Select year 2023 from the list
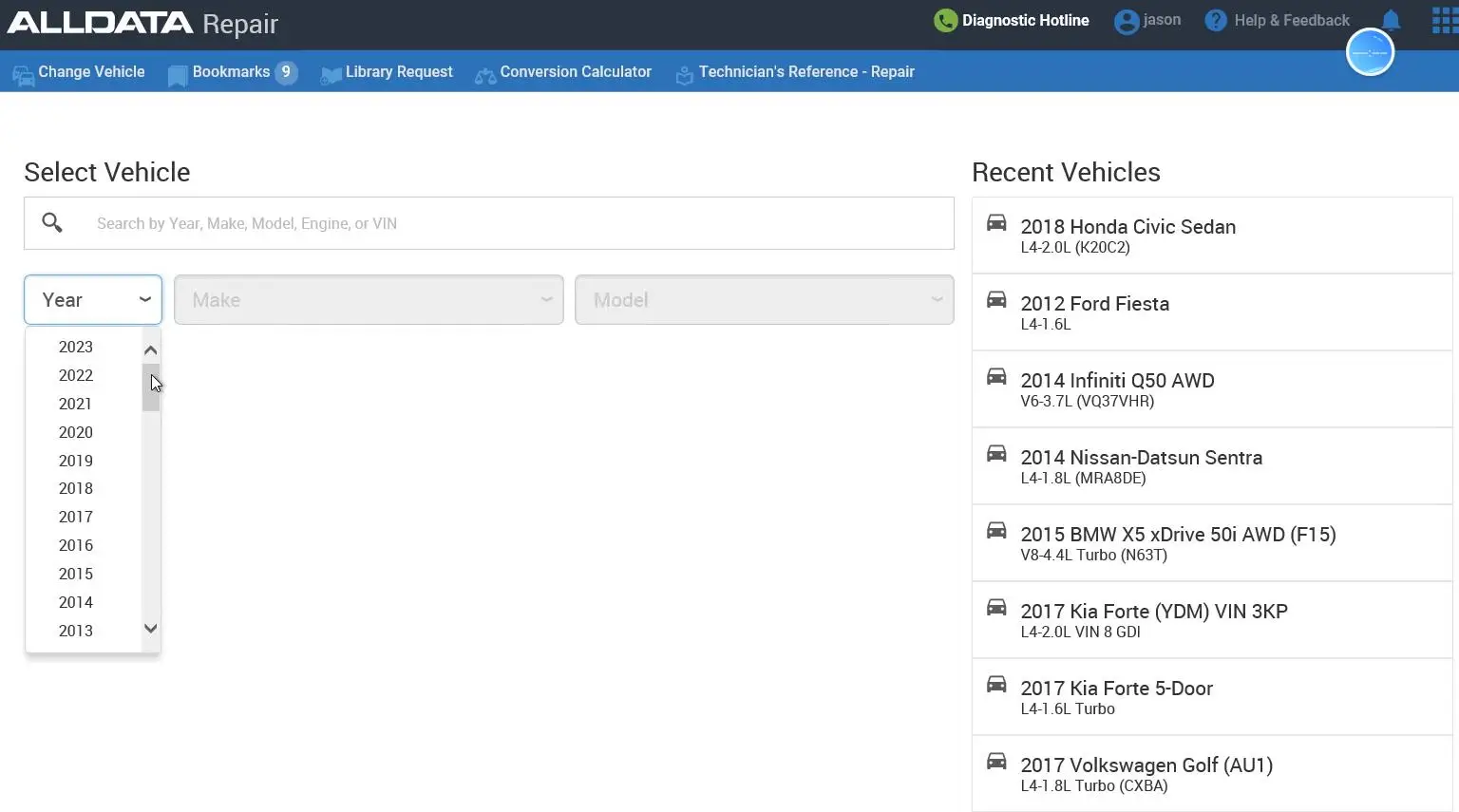This screenshot has width=1459, height=812. (x=76, y=347)
